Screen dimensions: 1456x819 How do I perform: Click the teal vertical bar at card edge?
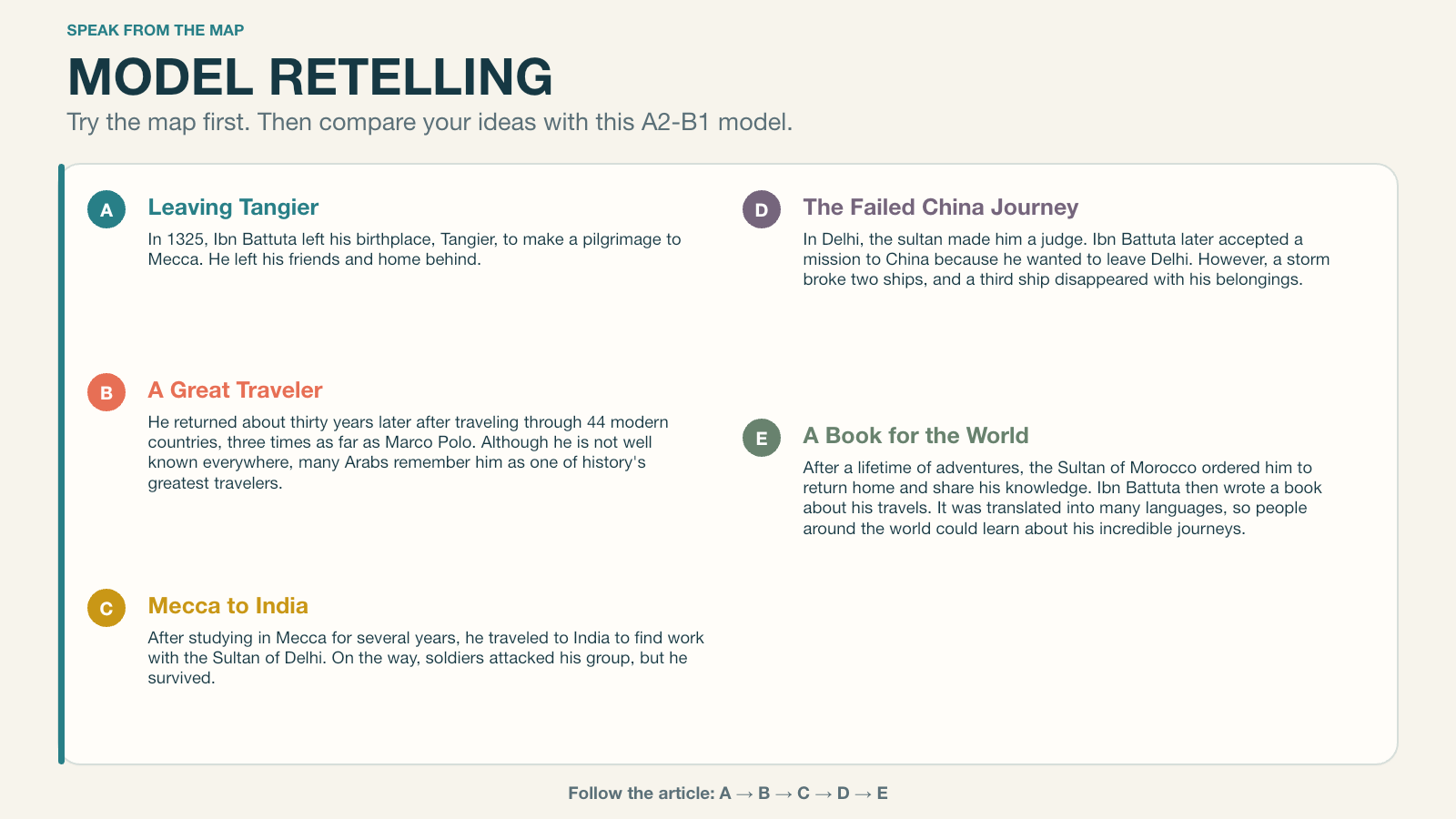click(61, 464)
